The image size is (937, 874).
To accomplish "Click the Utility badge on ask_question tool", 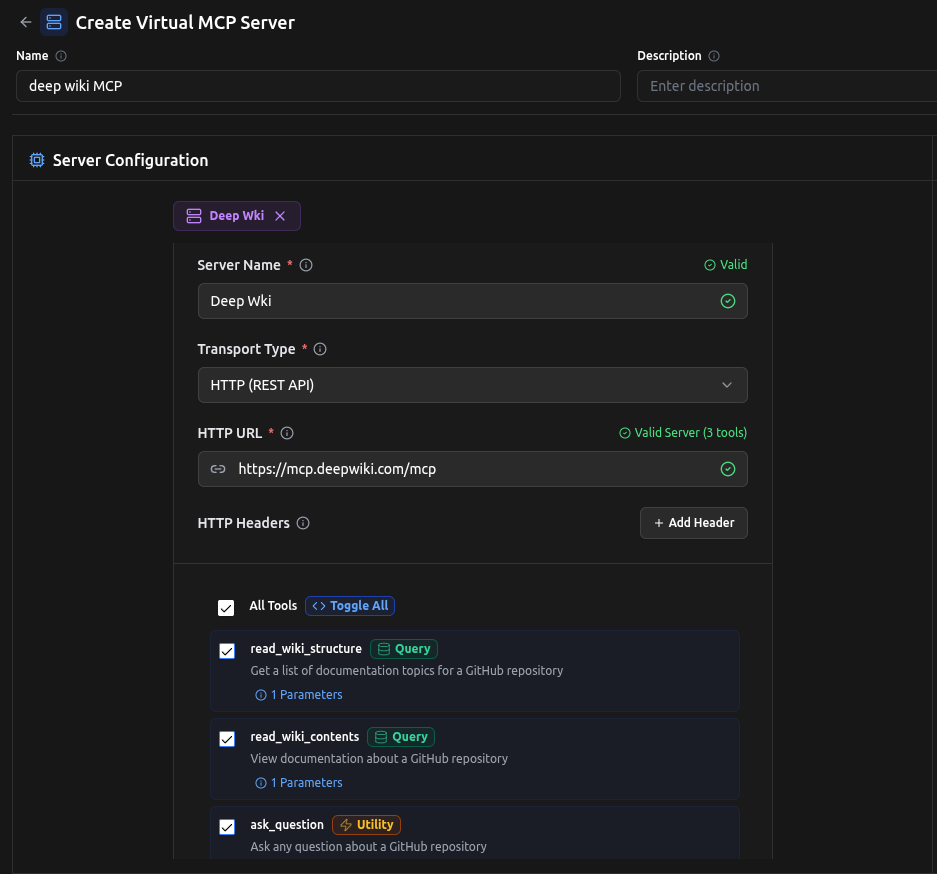I will [x=366, y=824].
